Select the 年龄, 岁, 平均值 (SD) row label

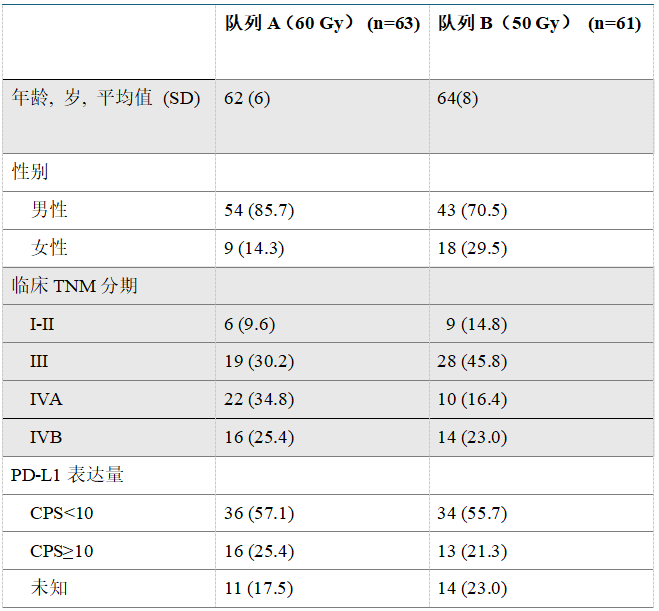coord(105,98)
